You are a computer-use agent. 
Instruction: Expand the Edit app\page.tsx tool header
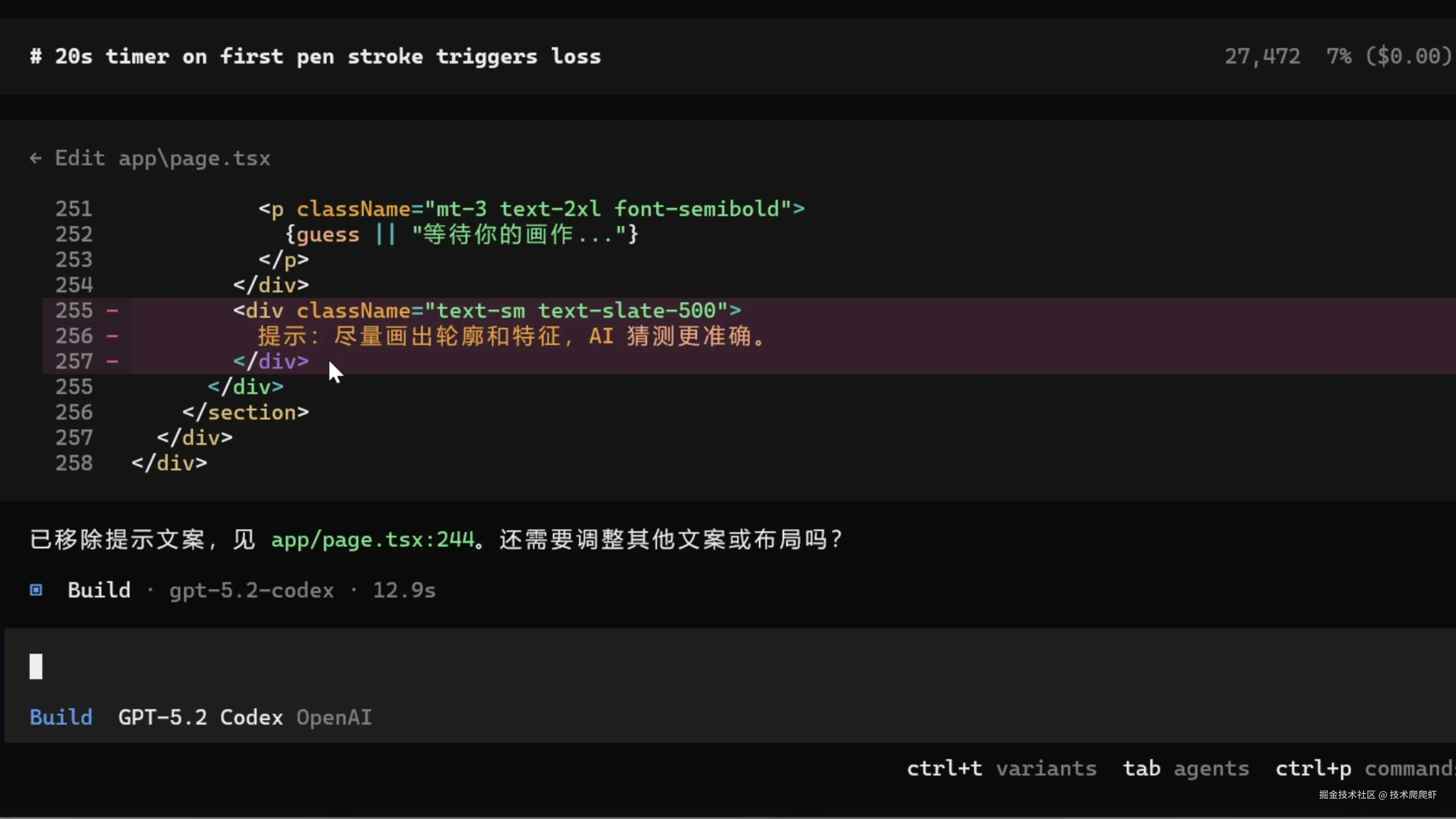[x=163, y=158]
